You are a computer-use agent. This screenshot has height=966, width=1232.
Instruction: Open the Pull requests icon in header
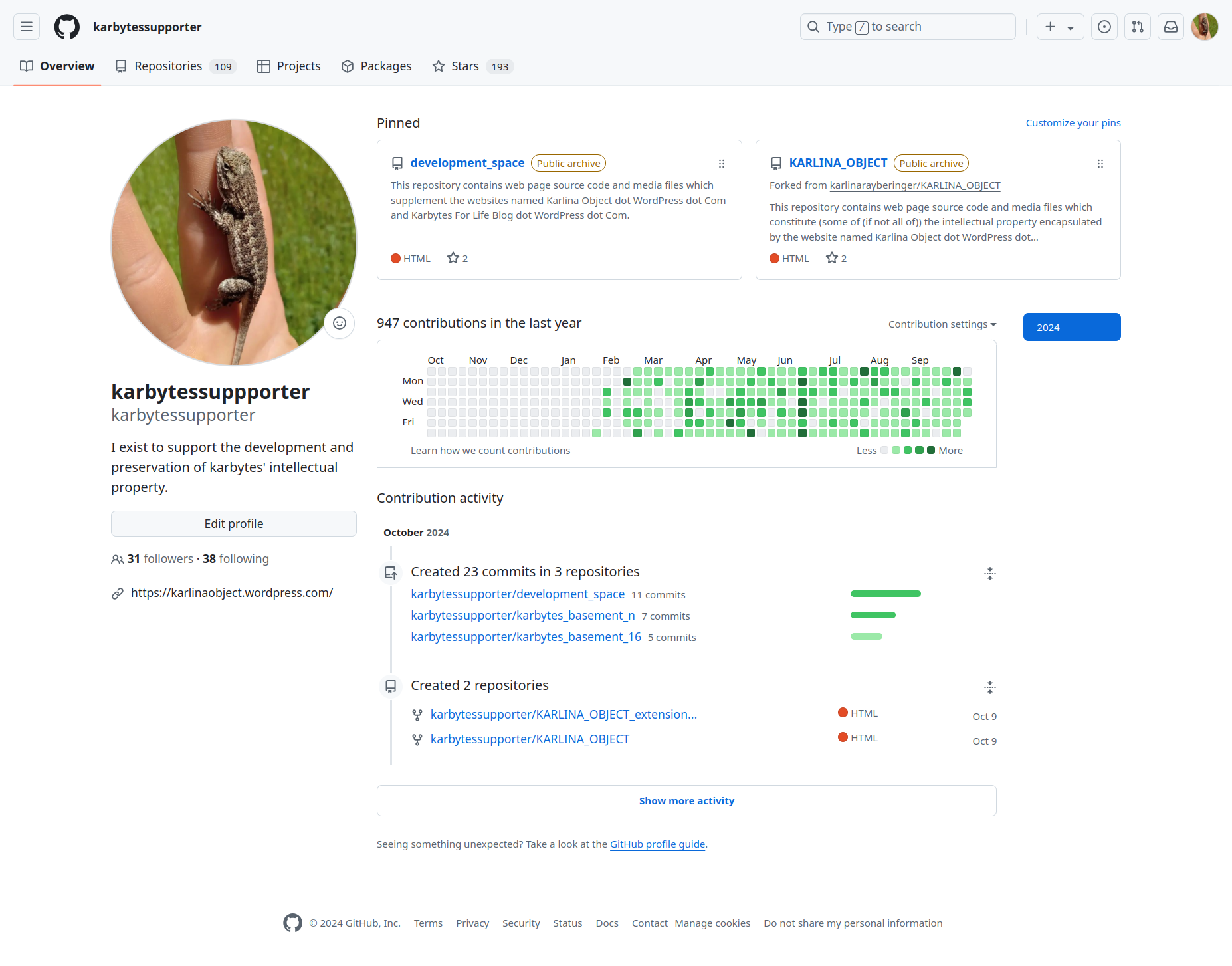pos(1138,27)
